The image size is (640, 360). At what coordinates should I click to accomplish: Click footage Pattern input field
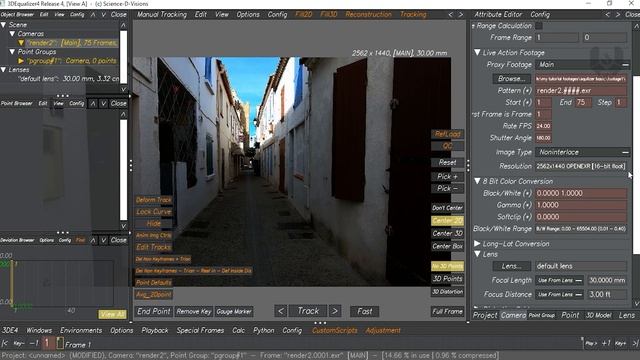pos(580,91)
